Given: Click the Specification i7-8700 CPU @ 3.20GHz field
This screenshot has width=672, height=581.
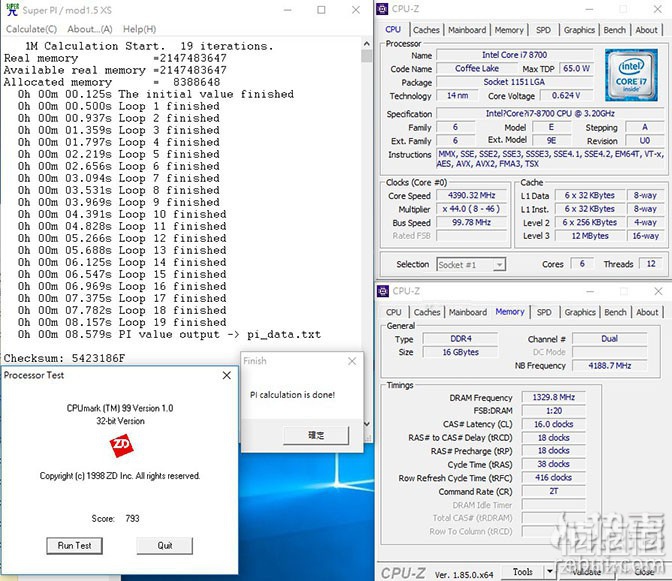Looking at the screenshot, I should point(550,114).
